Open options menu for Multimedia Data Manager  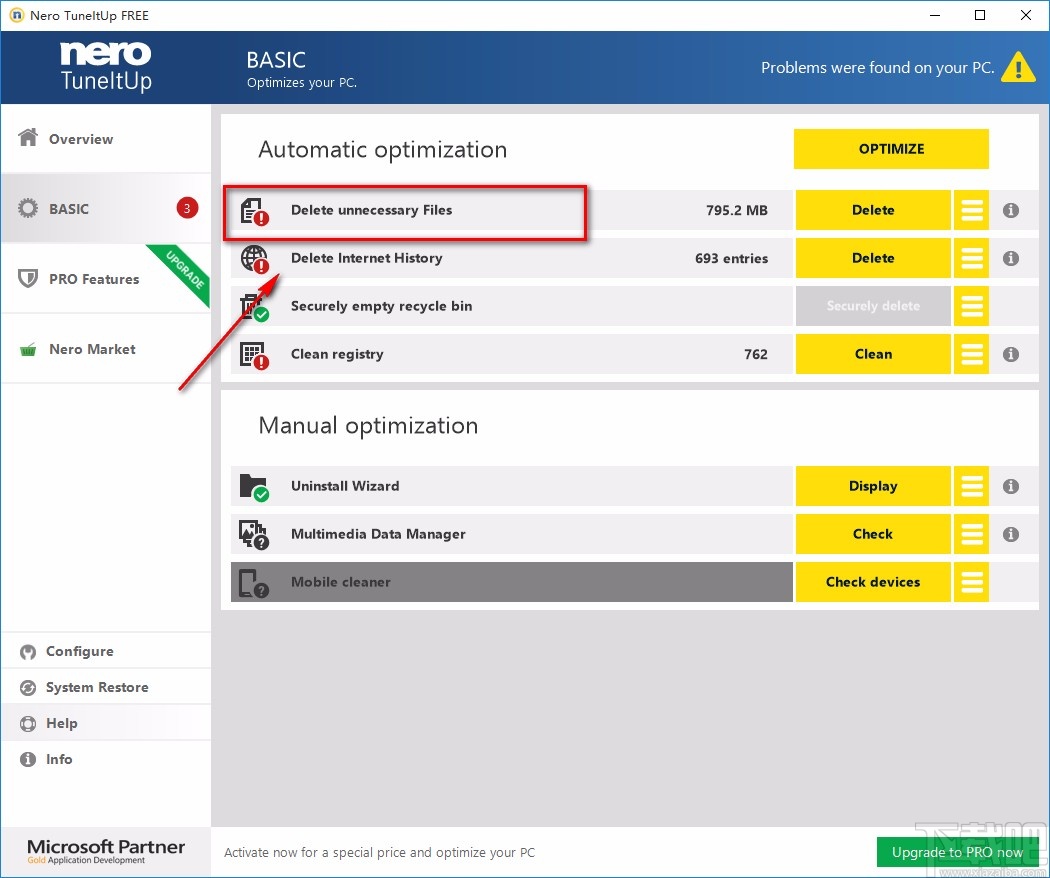[972, 534]
